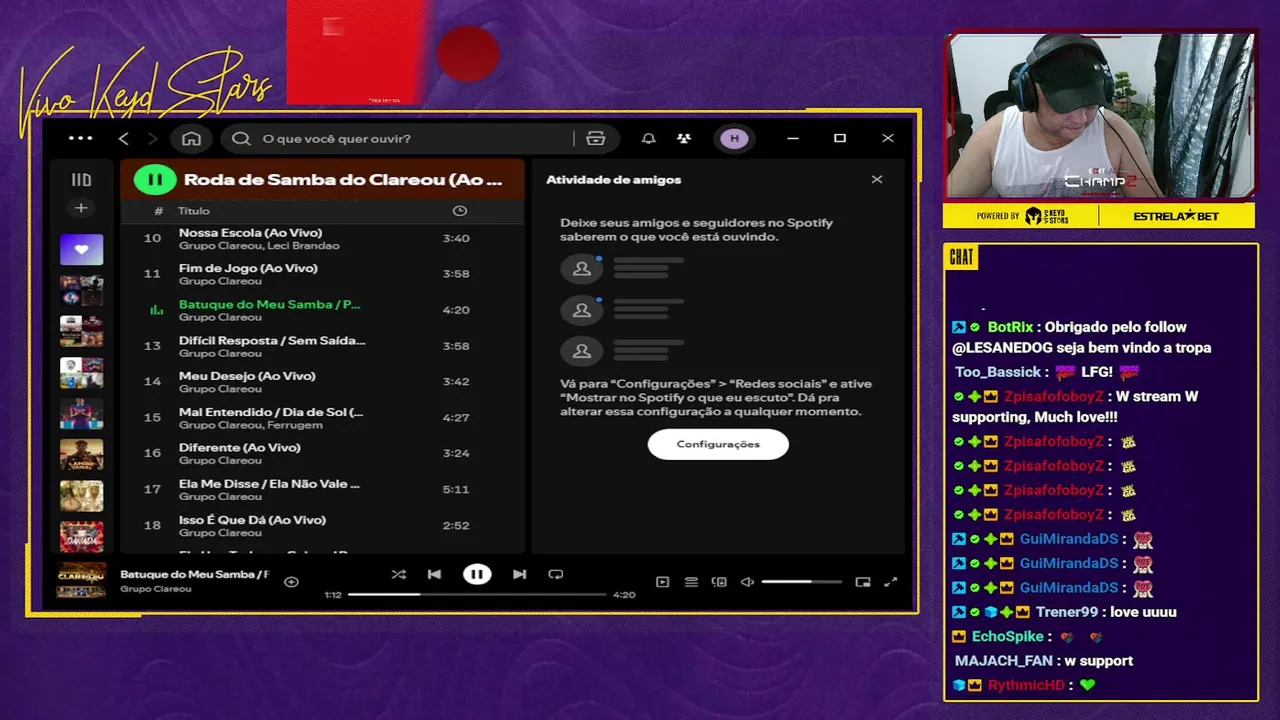Click MAJACH_FAN username in chat

[x=1004, y=661]
